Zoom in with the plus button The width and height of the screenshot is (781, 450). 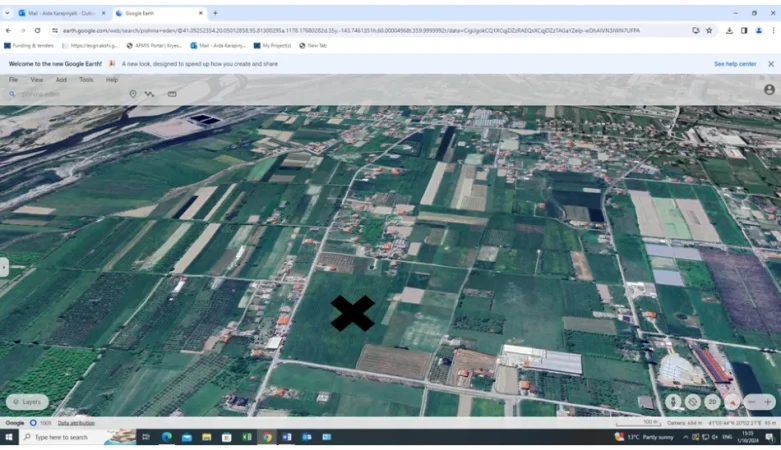point(767,402)
